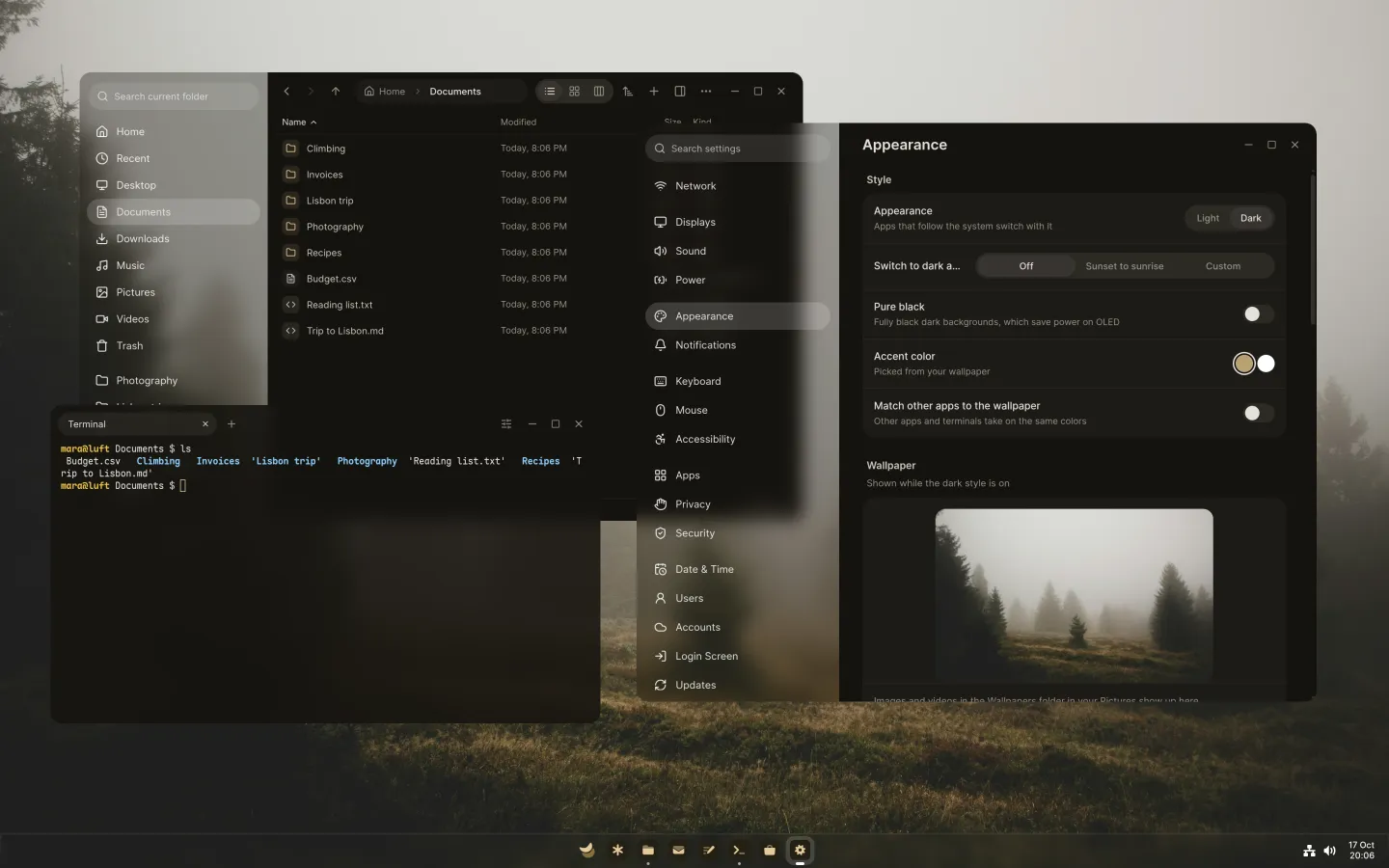1389x868 pixels.
Task: Focus the Search current folder field
Action: (x=175, y=96)
